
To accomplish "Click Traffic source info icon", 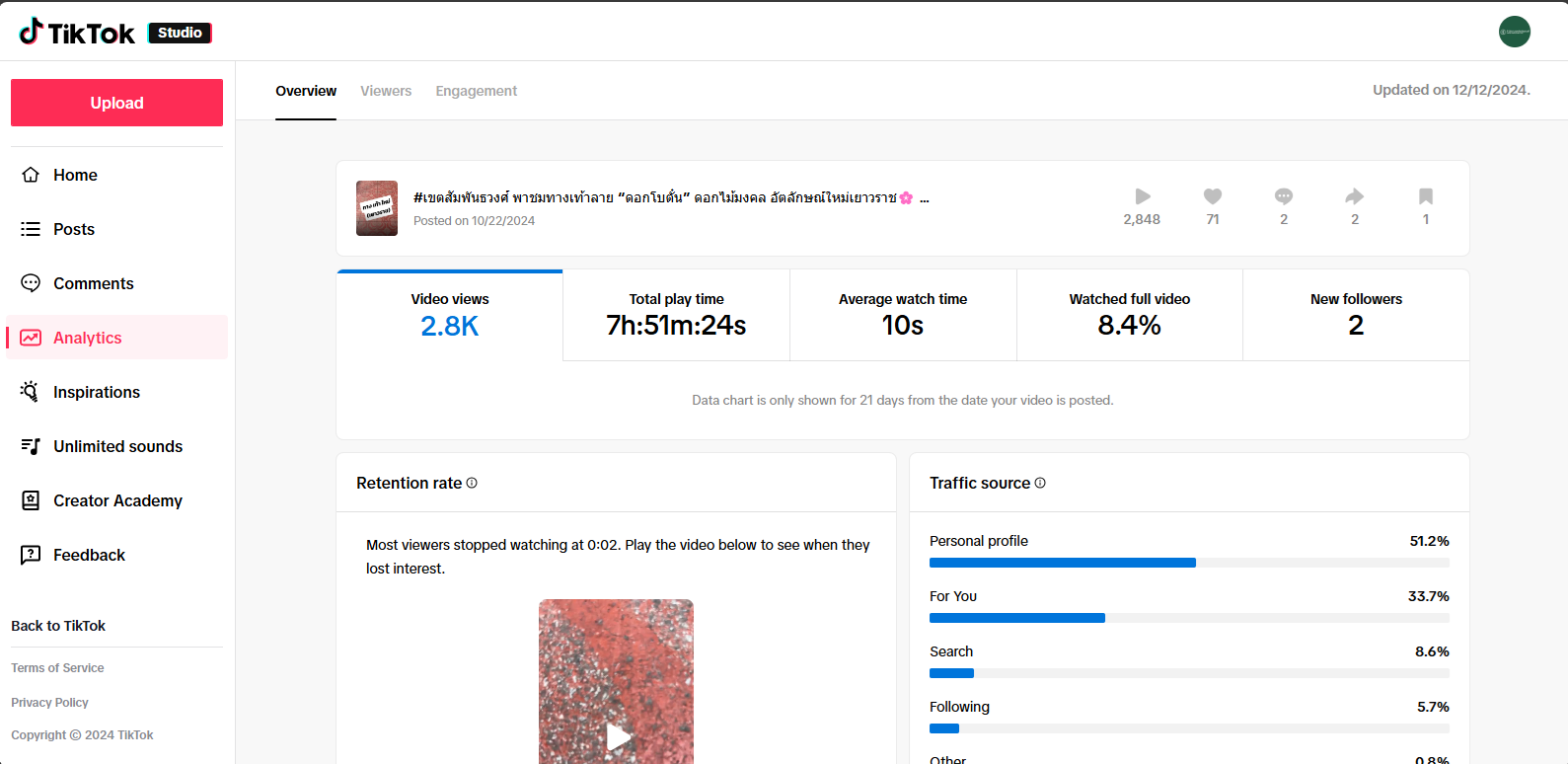I will [1040, 483].
